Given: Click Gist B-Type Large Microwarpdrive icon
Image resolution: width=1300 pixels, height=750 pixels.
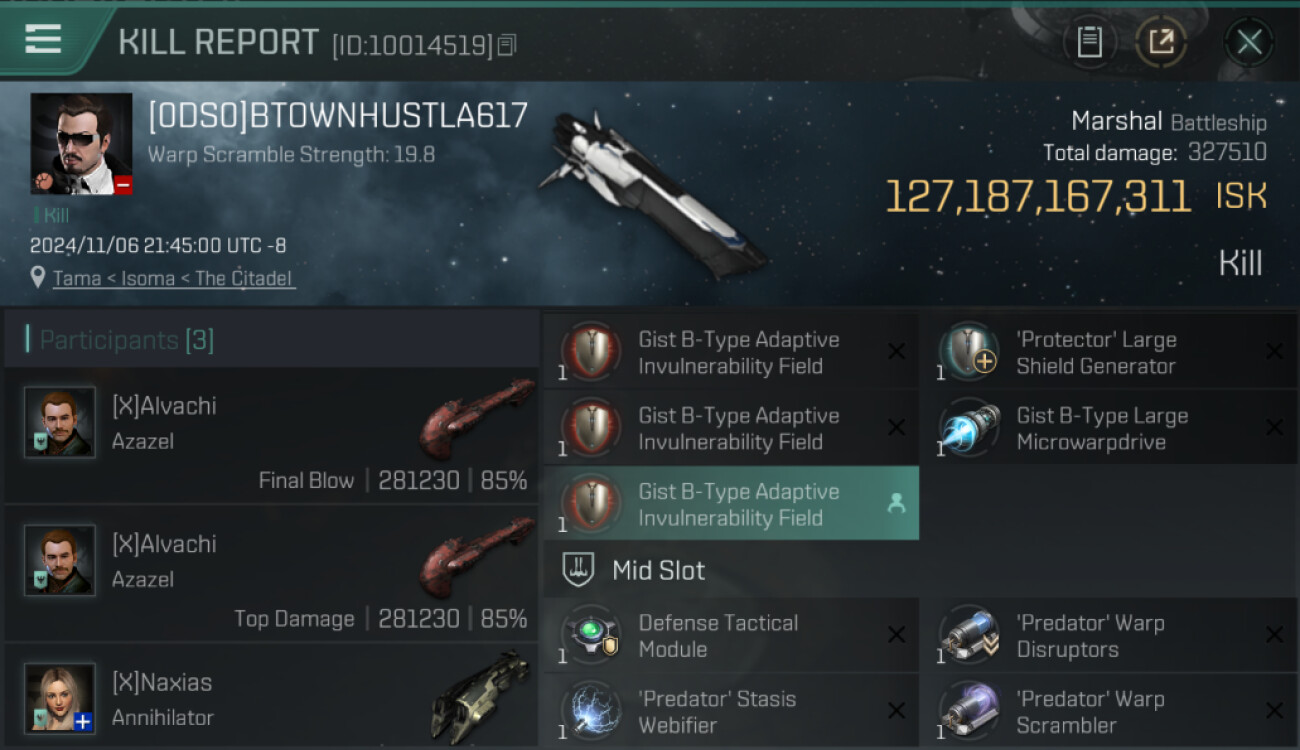Looking at the screenshot, I should (x=970, y=428).
